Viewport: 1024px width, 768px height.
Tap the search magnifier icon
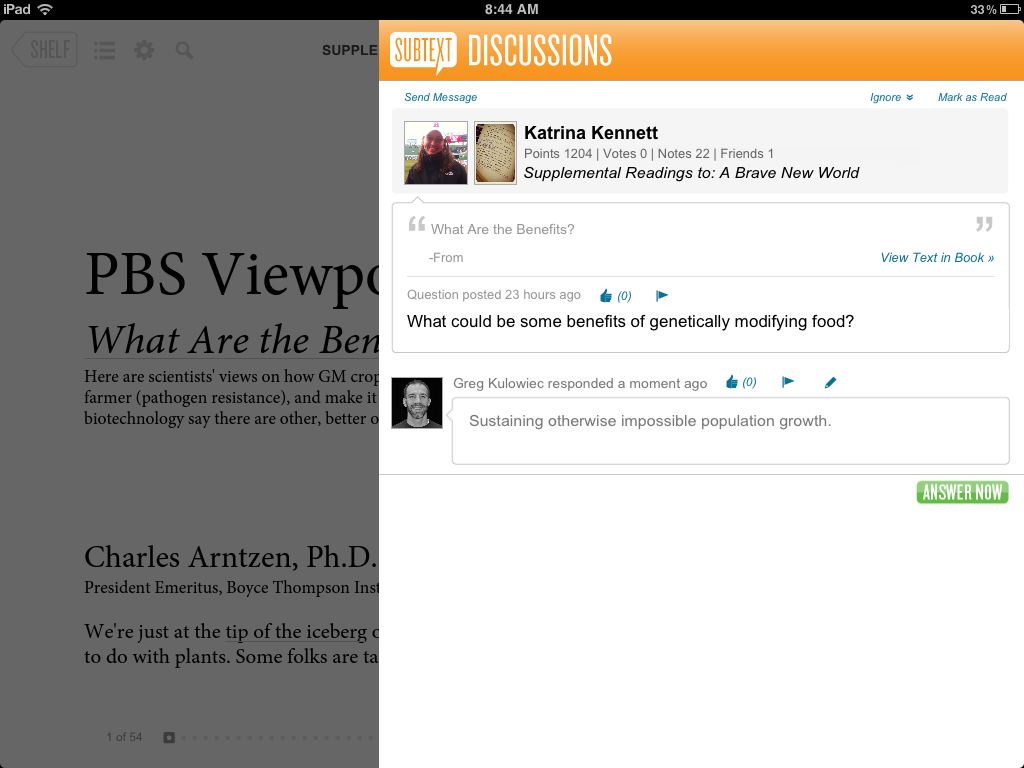click(184, 50)
